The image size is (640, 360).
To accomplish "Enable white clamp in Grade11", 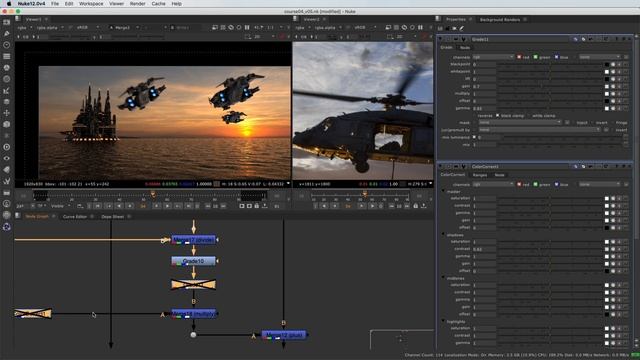I will tap(529, 116).
